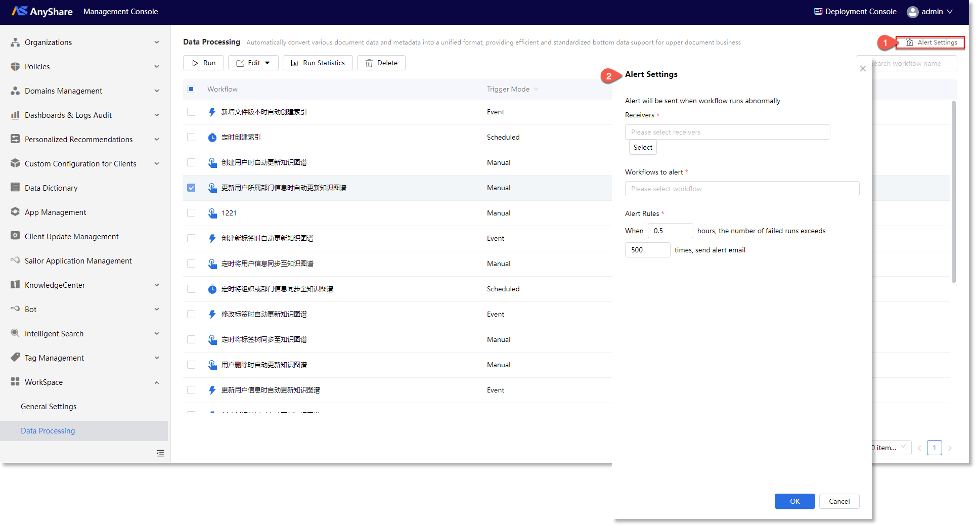Click the Delete button

pos(382,63)
